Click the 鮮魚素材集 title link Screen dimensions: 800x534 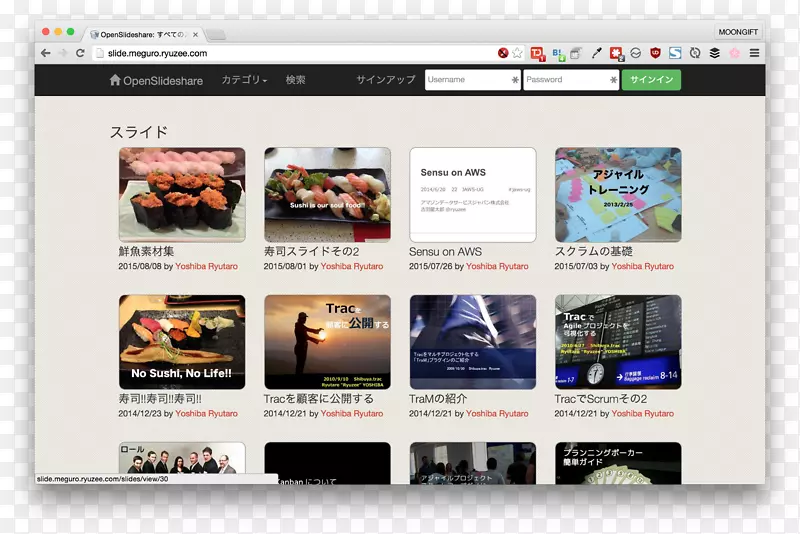146,251
